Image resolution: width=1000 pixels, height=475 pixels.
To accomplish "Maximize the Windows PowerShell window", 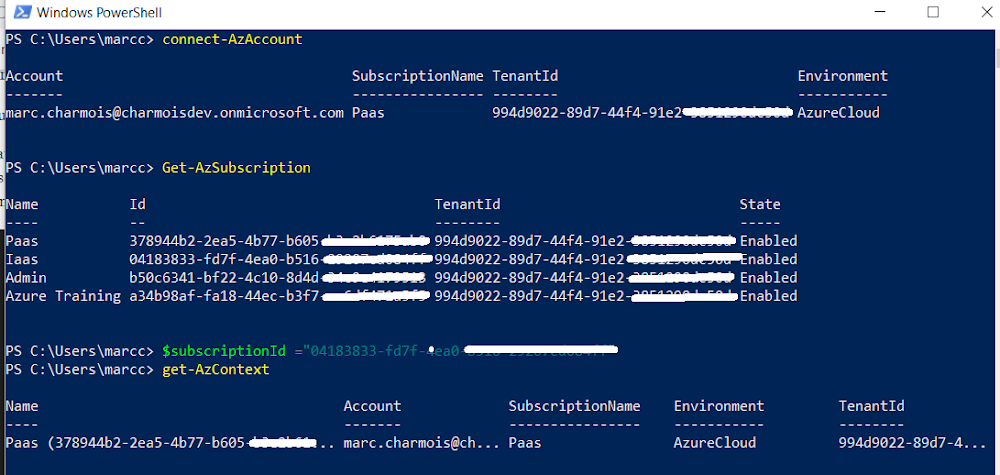I will [933, 11].
